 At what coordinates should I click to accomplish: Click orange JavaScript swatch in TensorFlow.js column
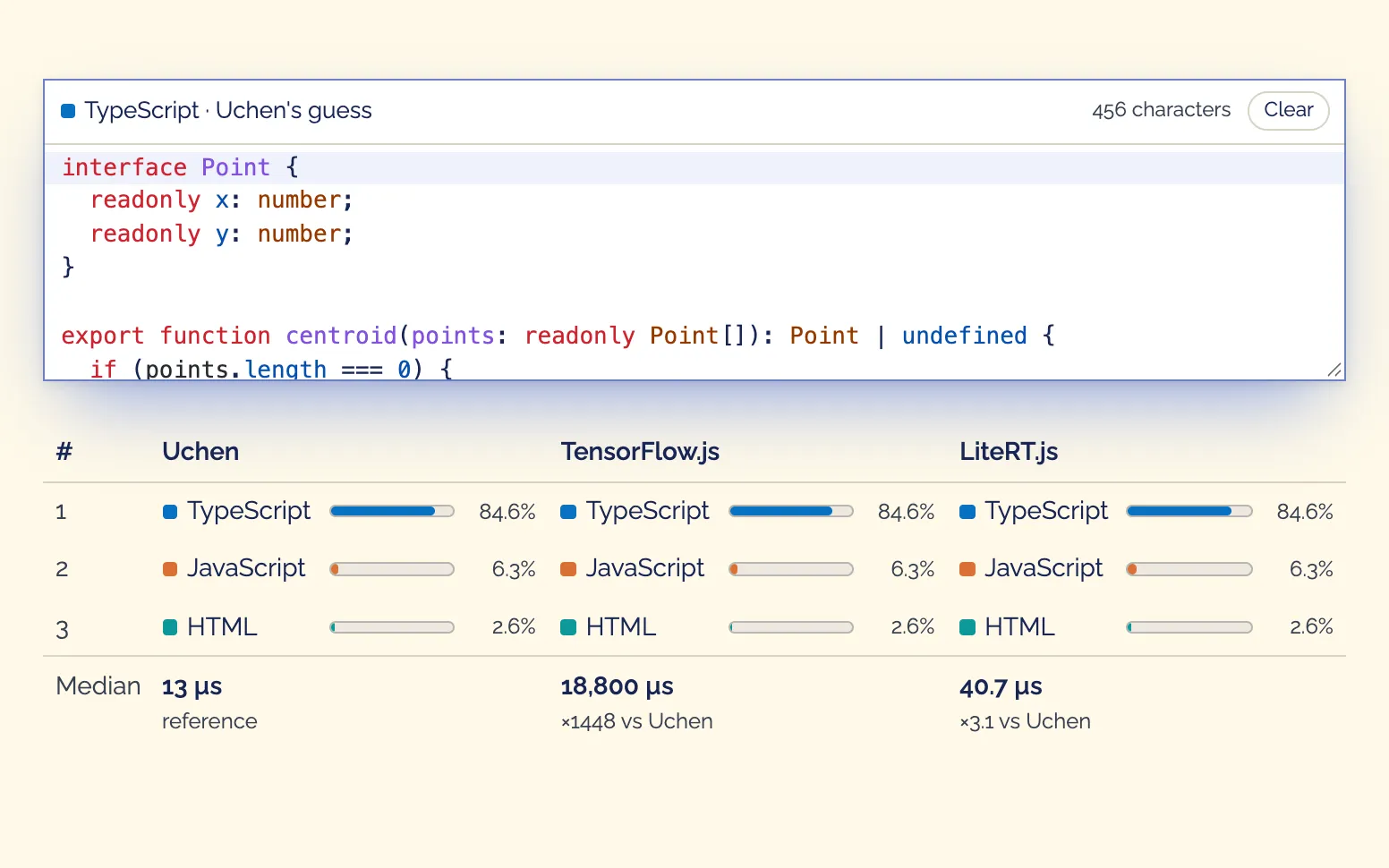coord(568,569)
